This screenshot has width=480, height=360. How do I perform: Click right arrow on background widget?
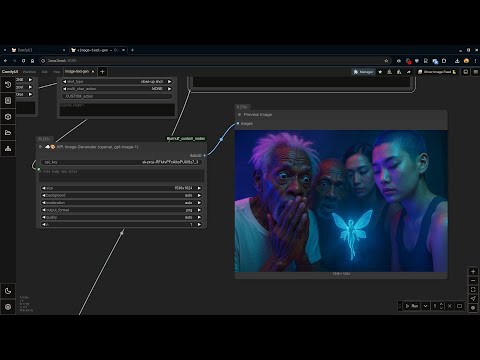199,195
